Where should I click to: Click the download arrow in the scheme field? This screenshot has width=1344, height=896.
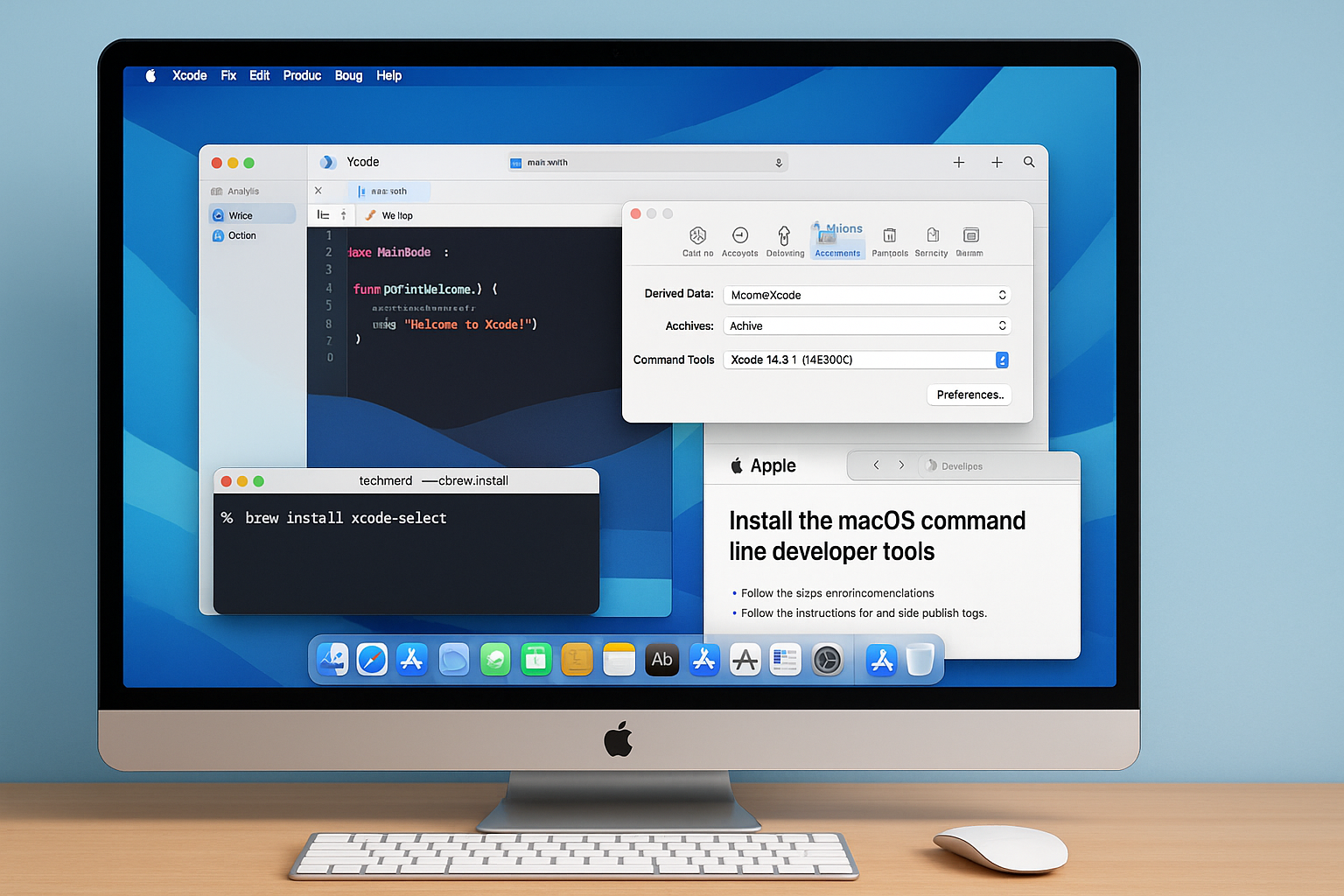778,163
